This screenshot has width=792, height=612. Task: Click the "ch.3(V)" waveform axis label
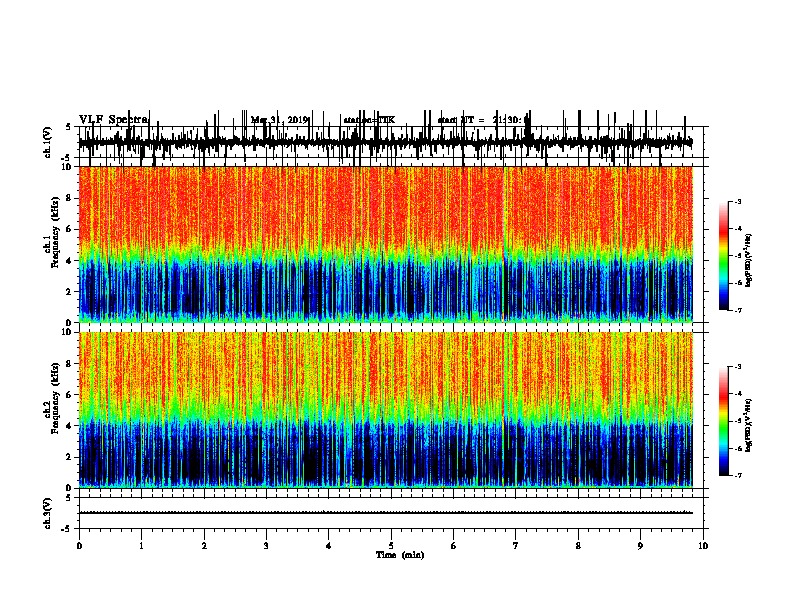coord(48,513)
